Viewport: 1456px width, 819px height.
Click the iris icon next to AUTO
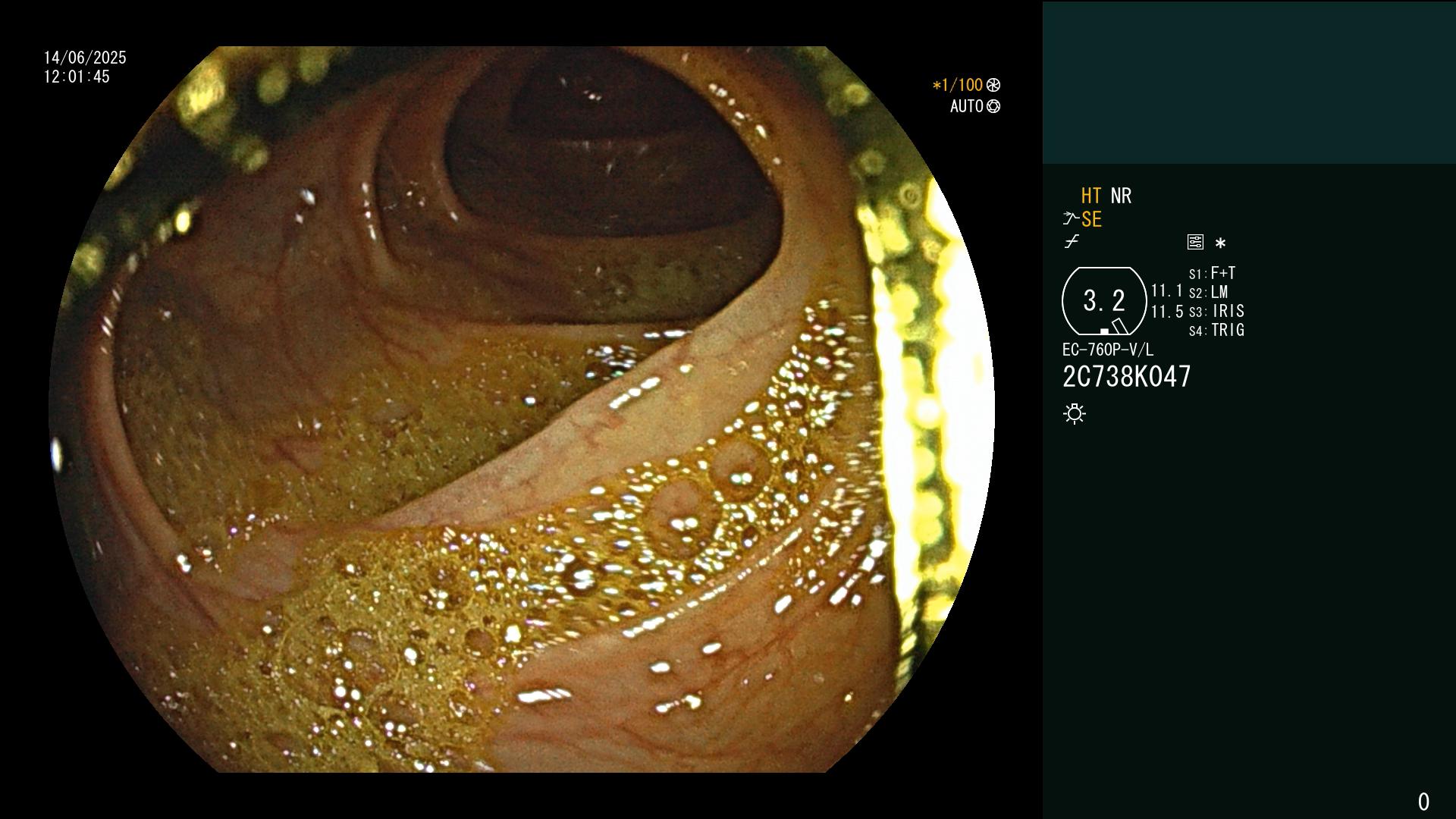[x=993, y=106]
